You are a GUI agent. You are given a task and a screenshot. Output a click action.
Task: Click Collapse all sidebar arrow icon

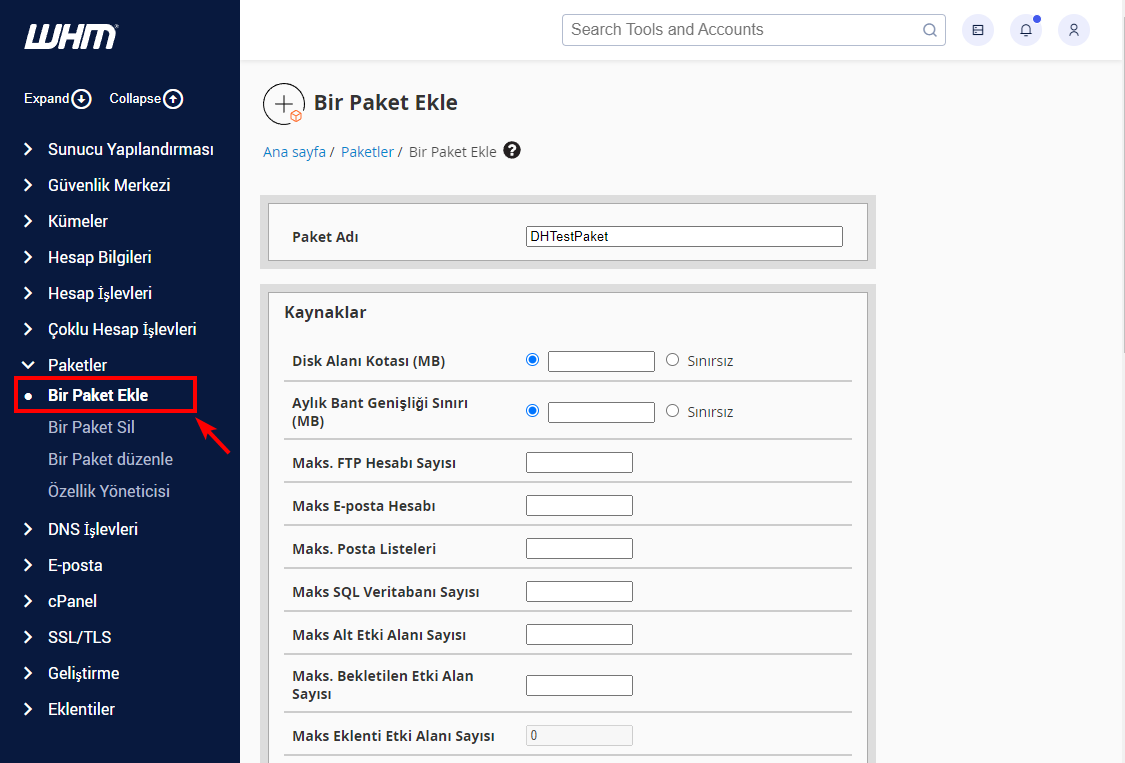tap(173, 99)
